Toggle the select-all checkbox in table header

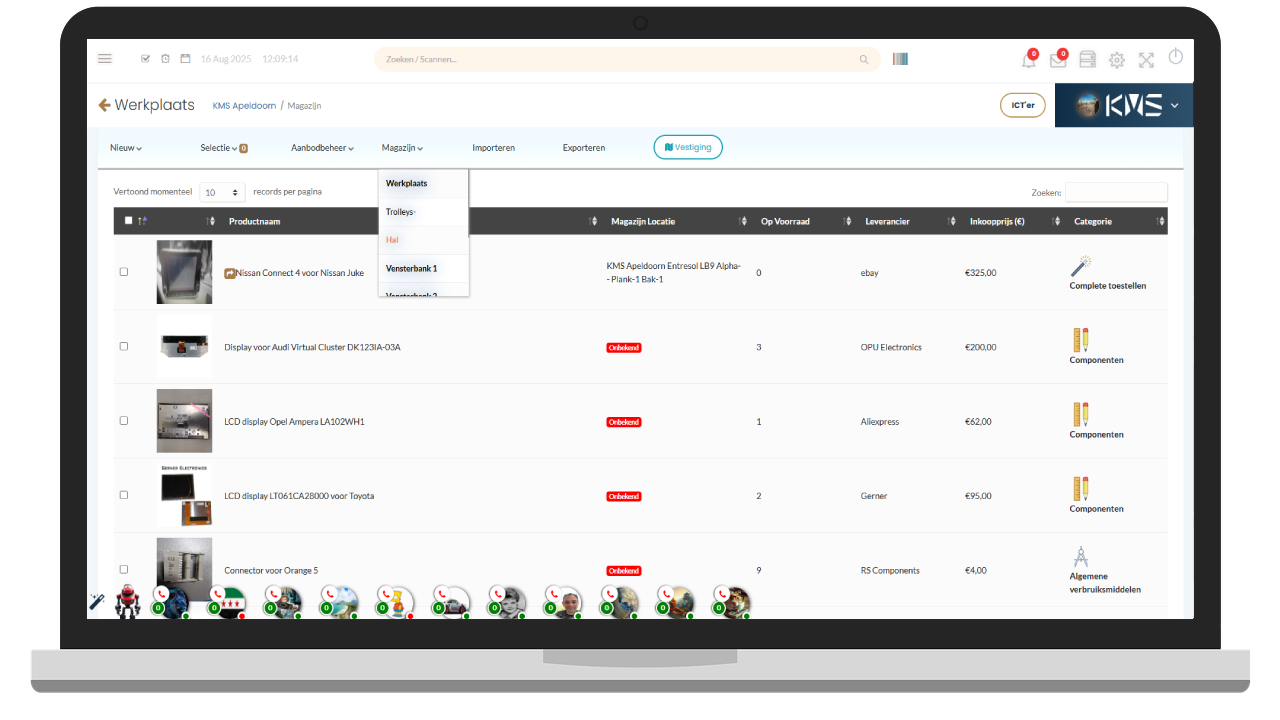tap(128, 221)
